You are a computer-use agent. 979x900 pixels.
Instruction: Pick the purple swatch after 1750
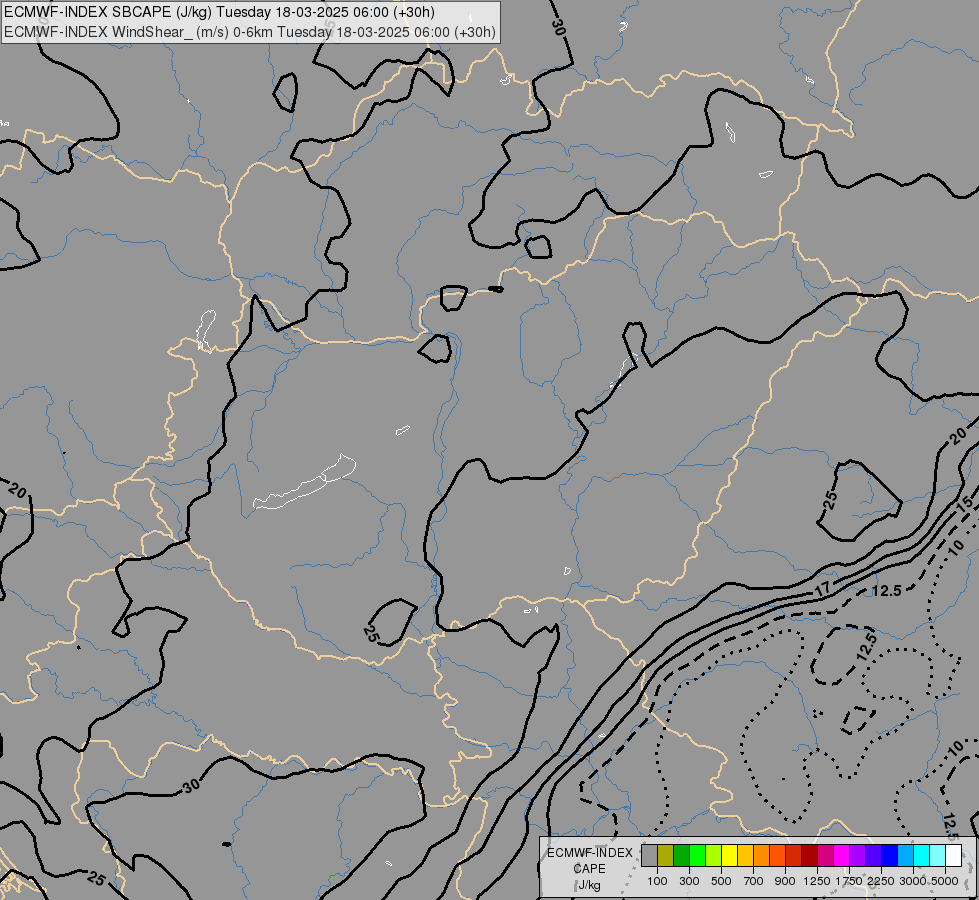[x=857, y=855]
